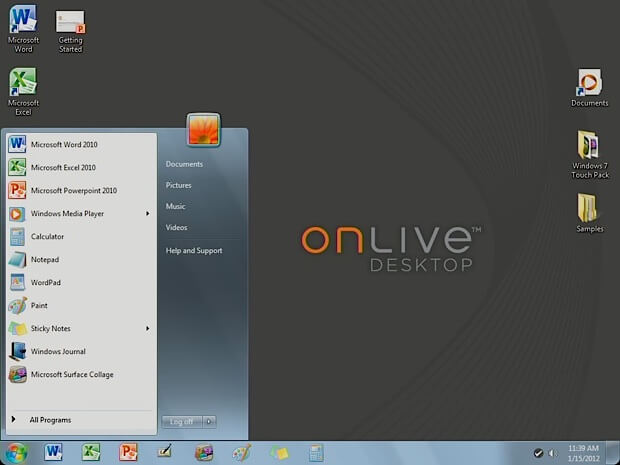Open the Samples folder on desktop
This screenshot has height=465, width=620.
[590, 213]
